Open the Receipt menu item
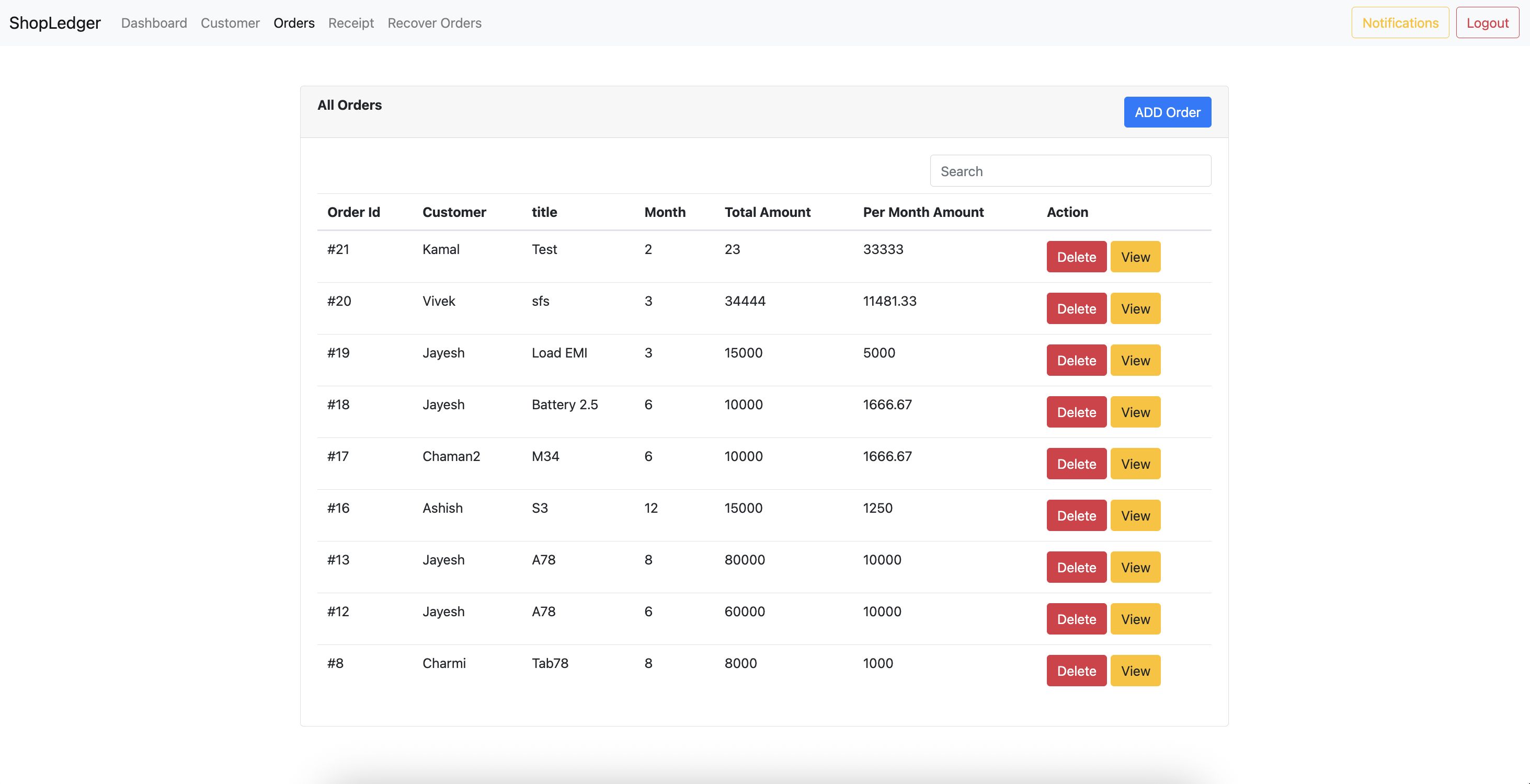This screenshot has width=1530, height=784. pyautogui.click(x=351, y=22)
